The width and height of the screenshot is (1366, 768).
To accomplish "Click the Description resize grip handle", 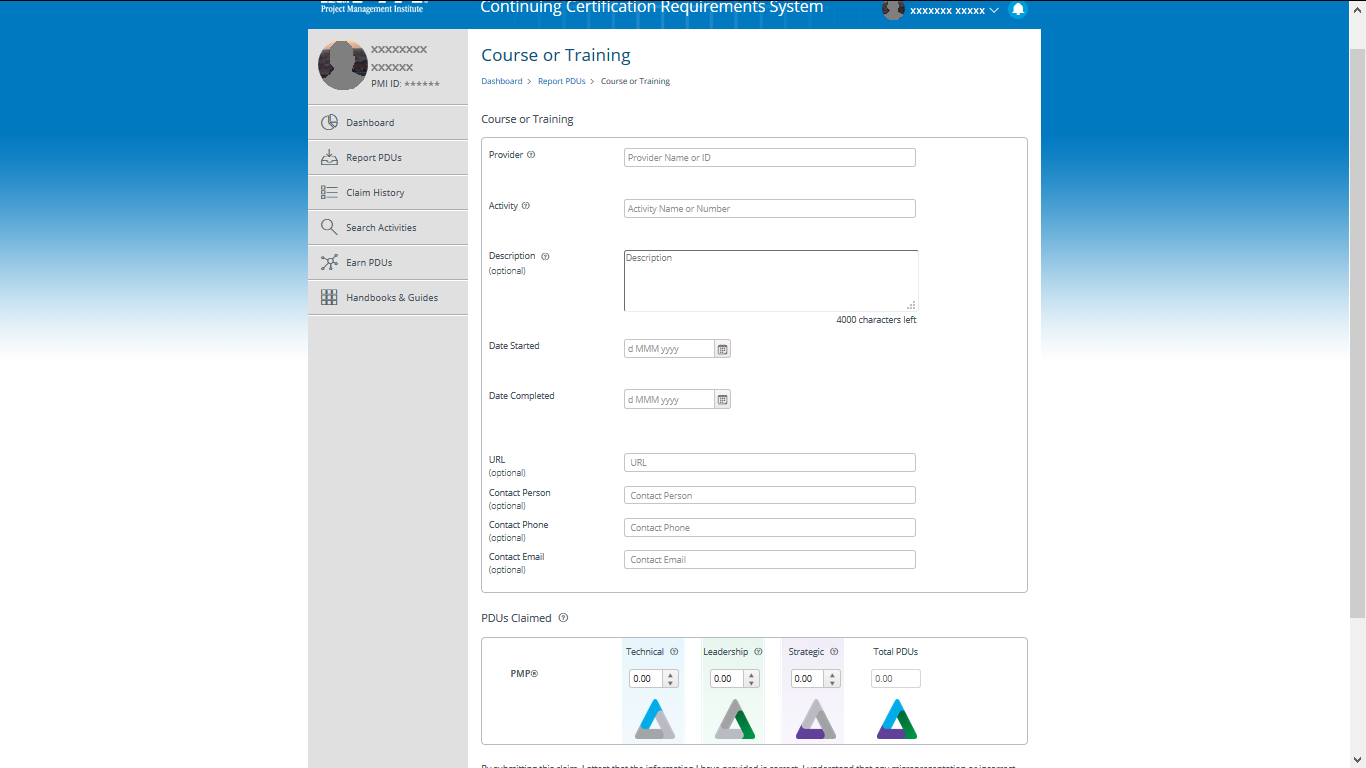I will [x=911, y=305].
